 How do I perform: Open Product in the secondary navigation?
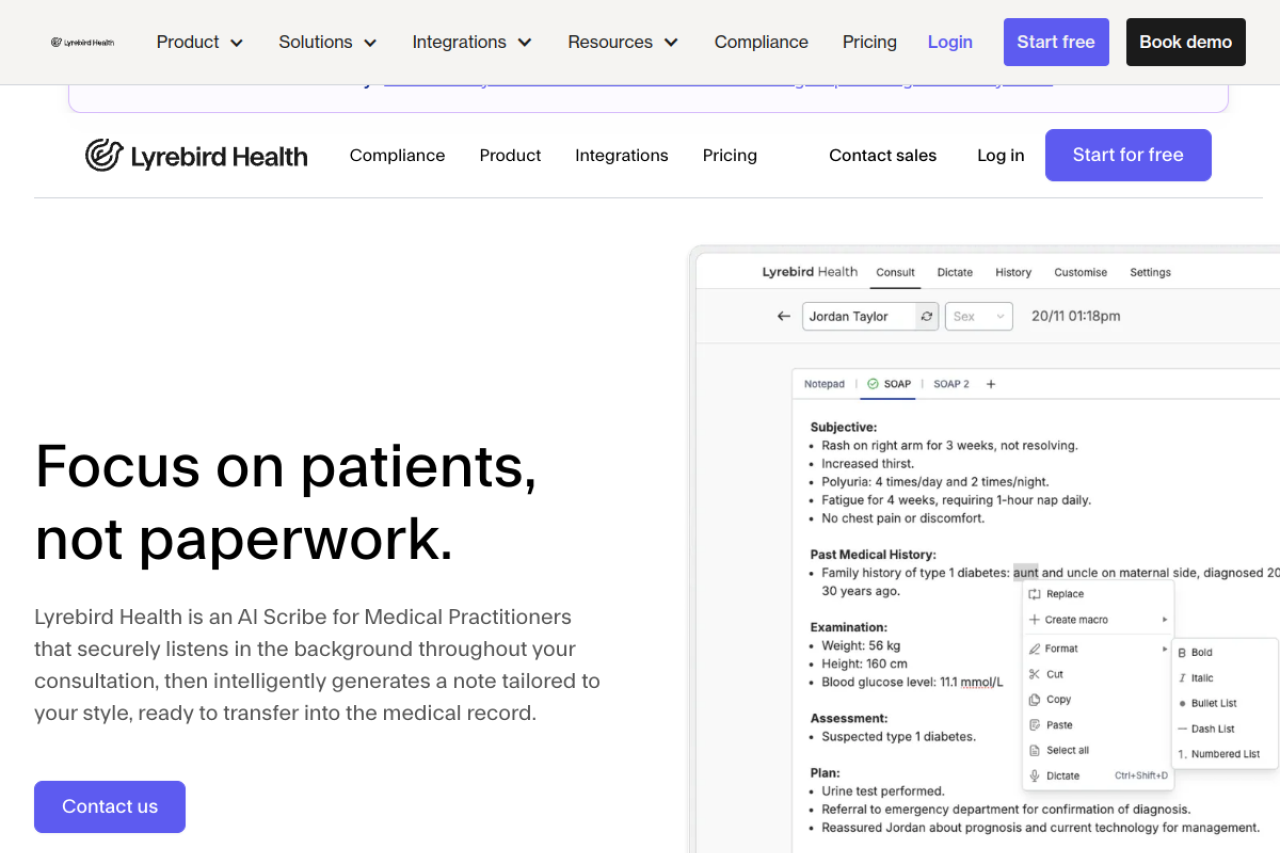[x=510, y=155]
